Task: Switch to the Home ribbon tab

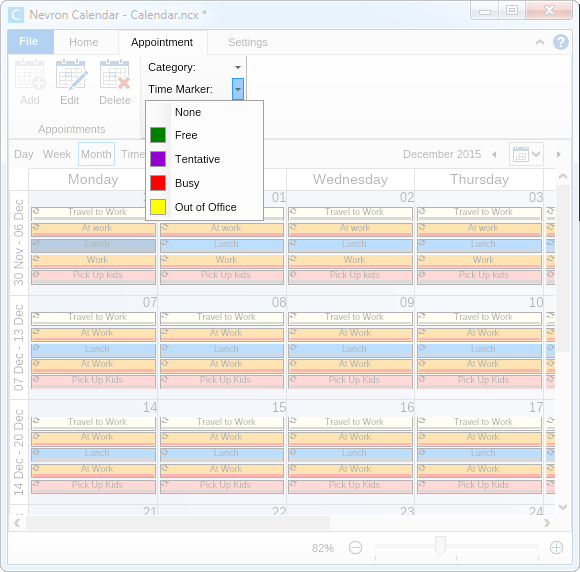Action: coord(84,42)
